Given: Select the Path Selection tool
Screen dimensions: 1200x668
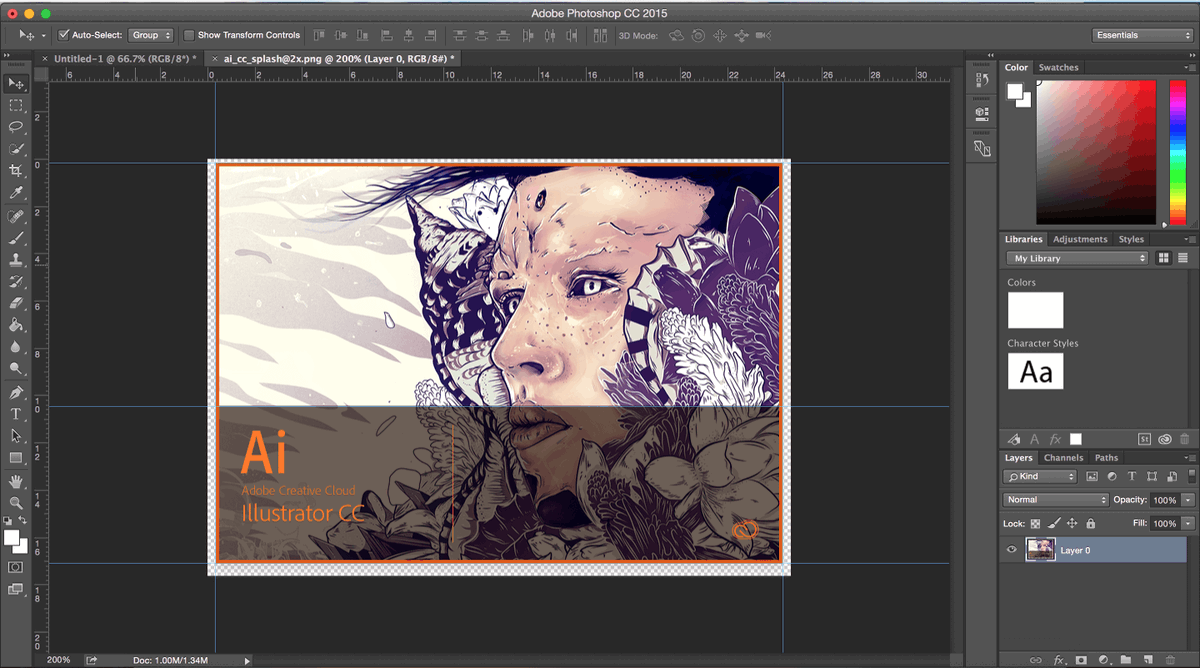Looking at the screenshot, I should tap(16, 437).
